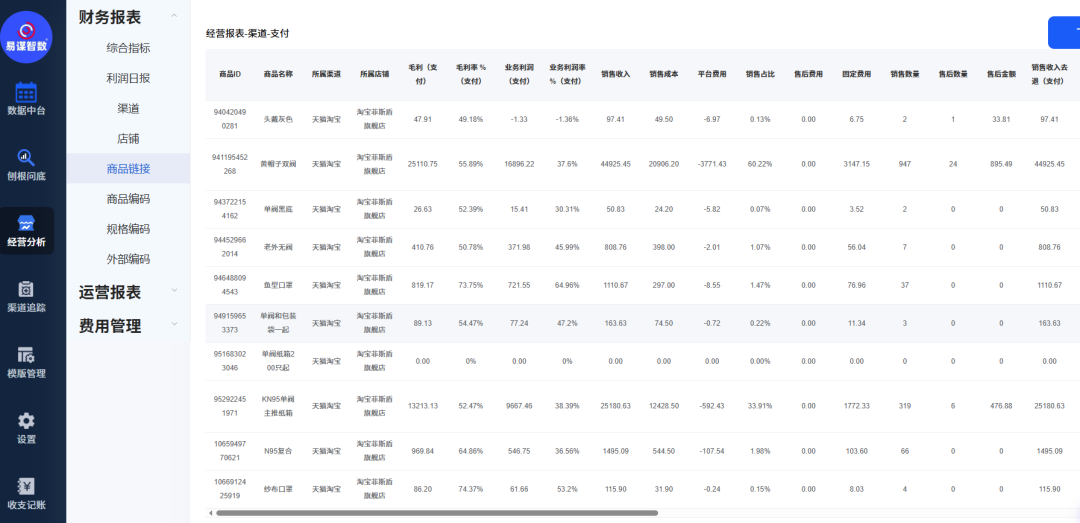This screenshot has width=1080, height=523.
Task: Click the -3771.43 platform fee cell
Action: [x=712, y=164]
